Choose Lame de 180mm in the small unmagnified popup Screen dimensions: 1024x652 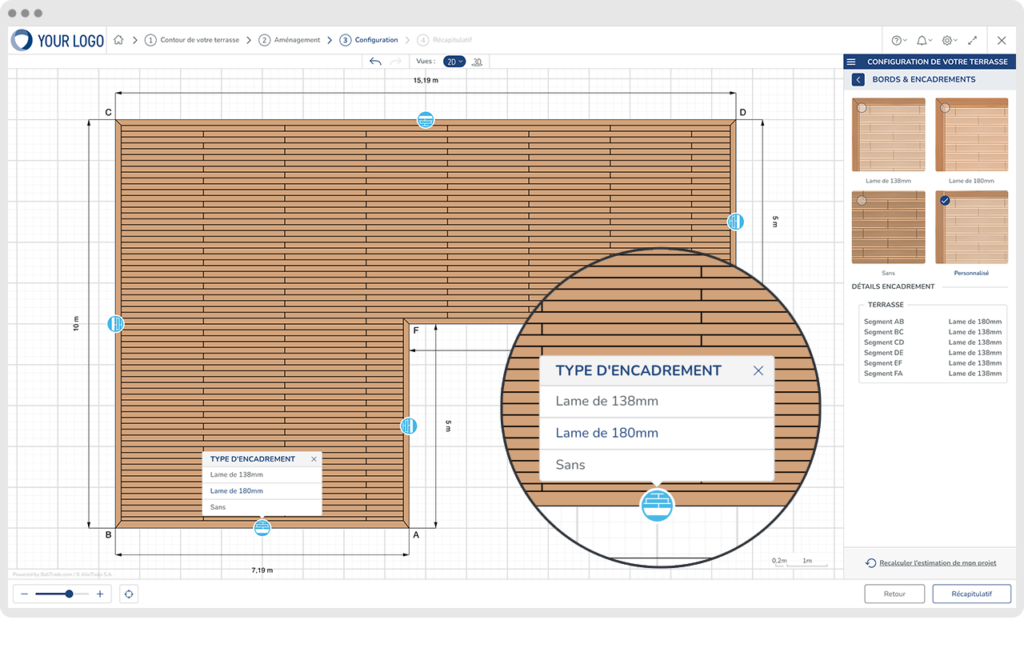[x=262, y=491]
